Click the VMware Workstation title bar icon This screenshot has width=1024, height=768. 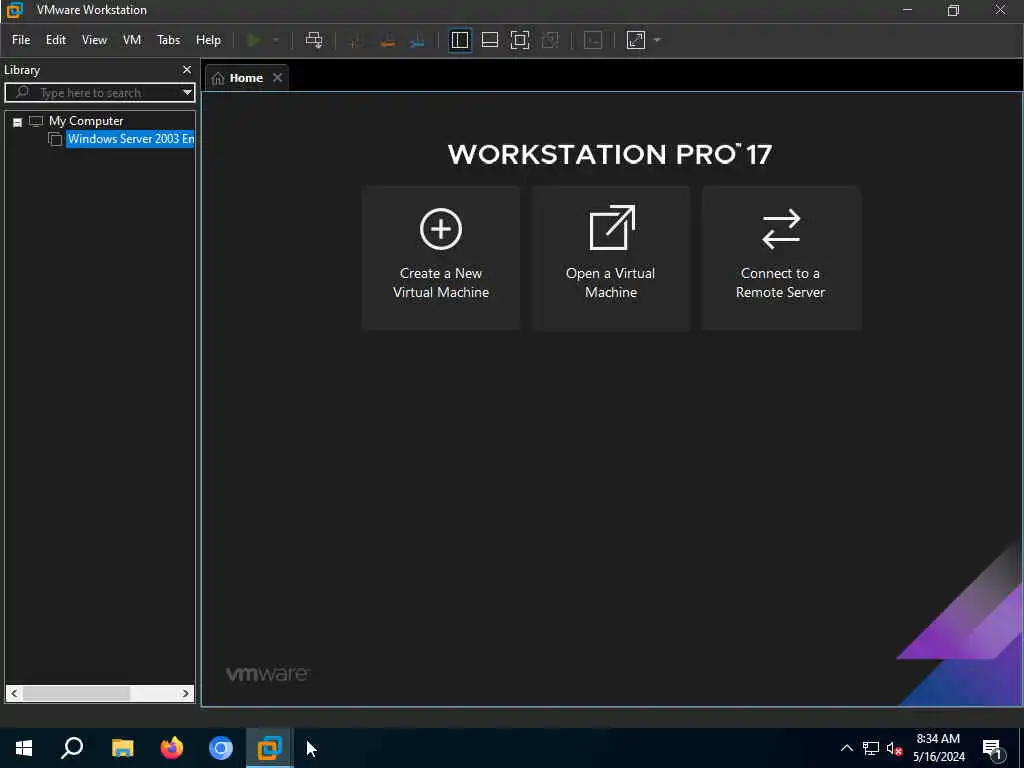pos(14,10)
